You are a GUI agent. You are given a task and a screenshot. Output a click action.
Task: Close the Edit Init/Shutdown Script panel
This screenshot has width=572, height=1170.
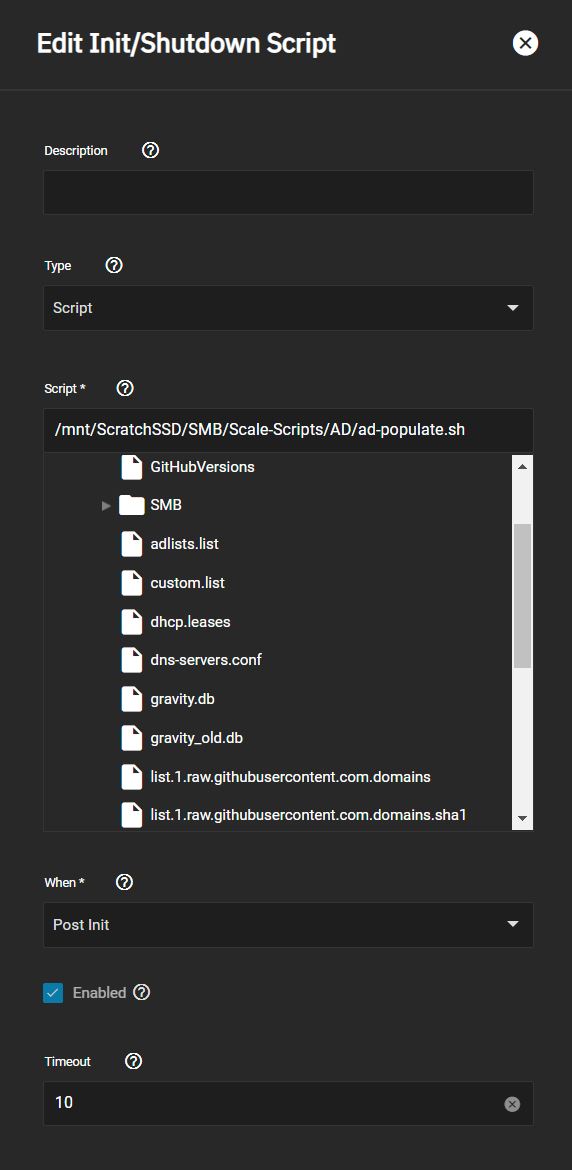[x=526, y=43]
